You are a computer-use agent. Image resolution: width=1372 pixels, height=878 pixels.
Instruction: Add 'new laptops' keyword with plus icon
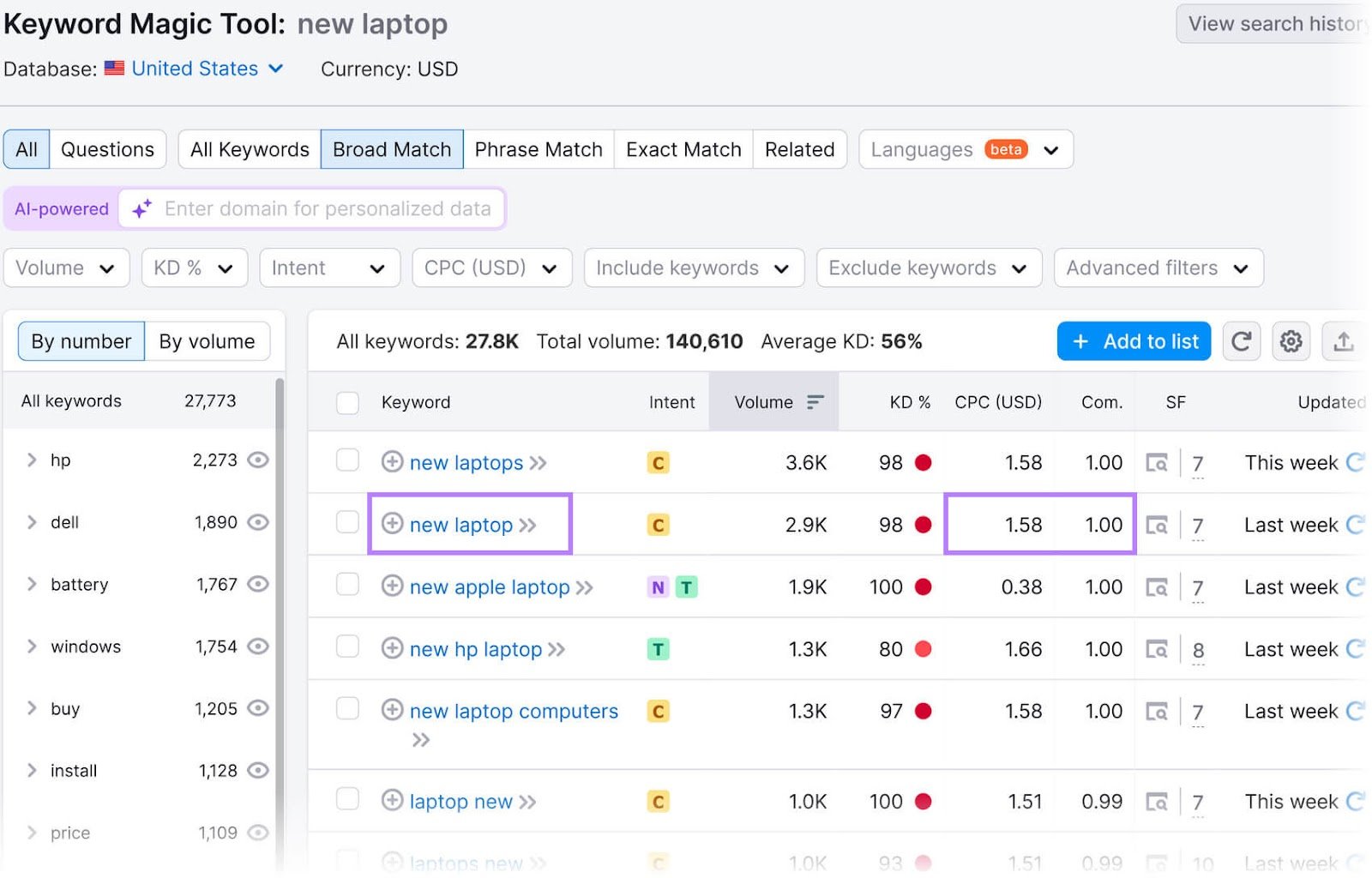click(x=392, y=461)
